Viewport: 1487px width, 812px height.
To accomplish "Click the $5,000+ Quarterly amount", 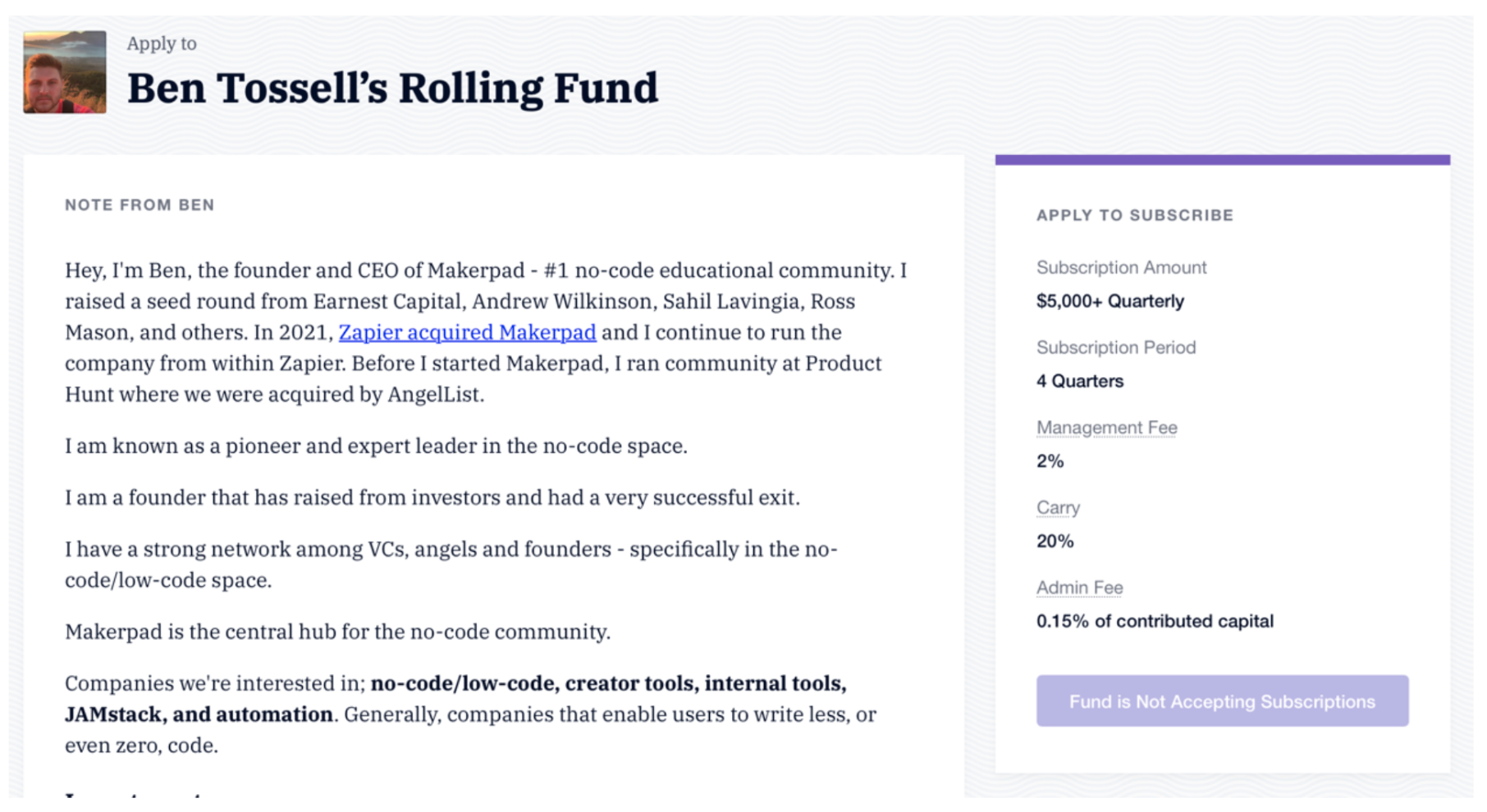I will pyautogui.click(x=1110, y=301).
